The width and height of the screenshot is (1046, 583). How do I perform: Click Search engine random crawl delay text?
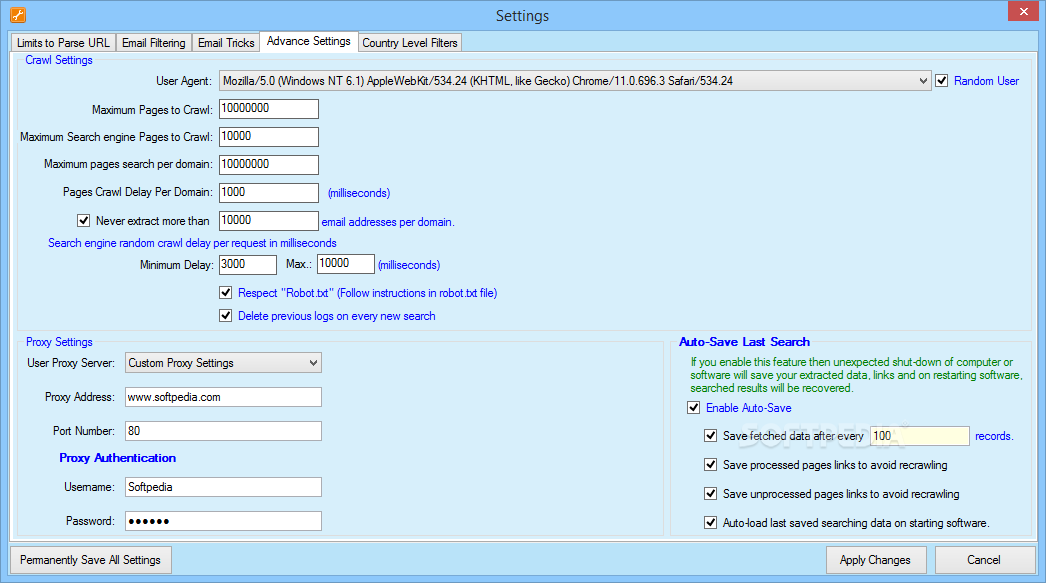192,243
